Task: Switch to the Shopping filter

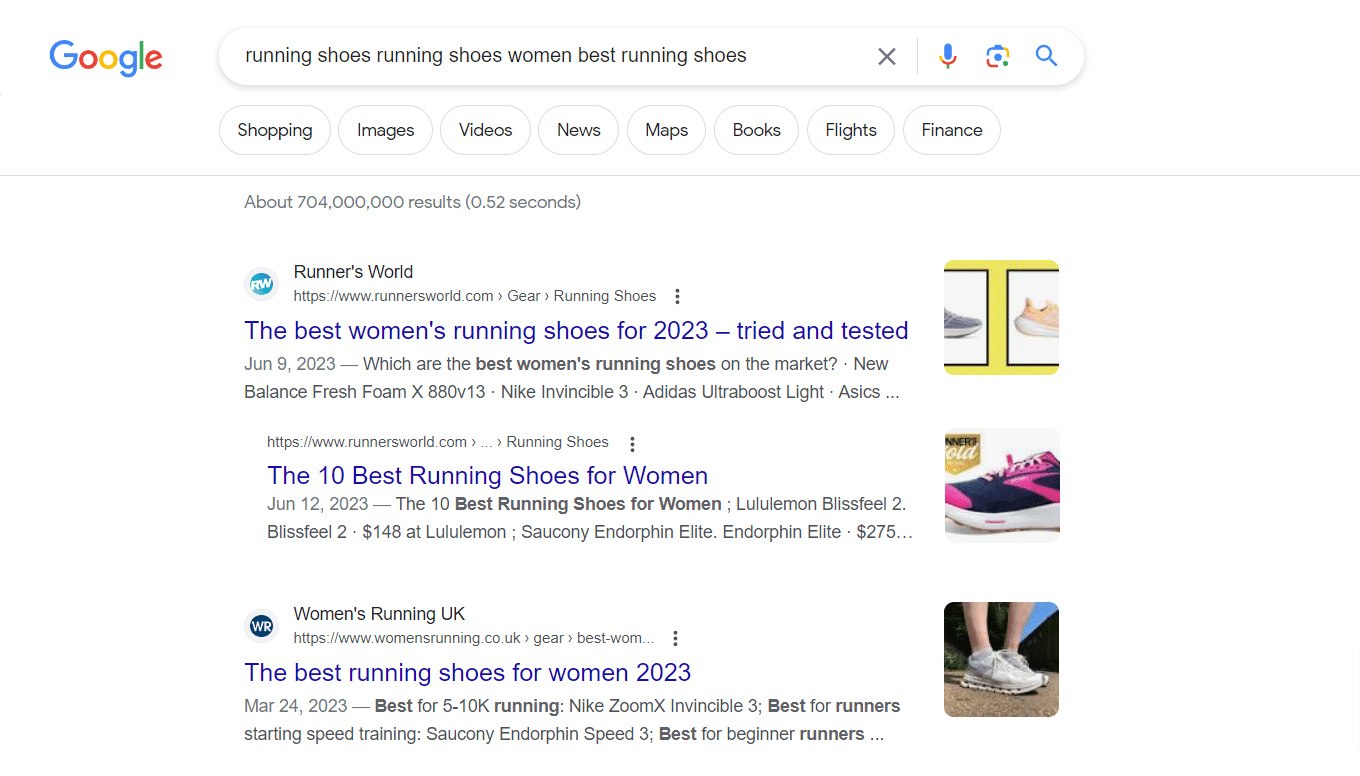Action: [275, 130]
